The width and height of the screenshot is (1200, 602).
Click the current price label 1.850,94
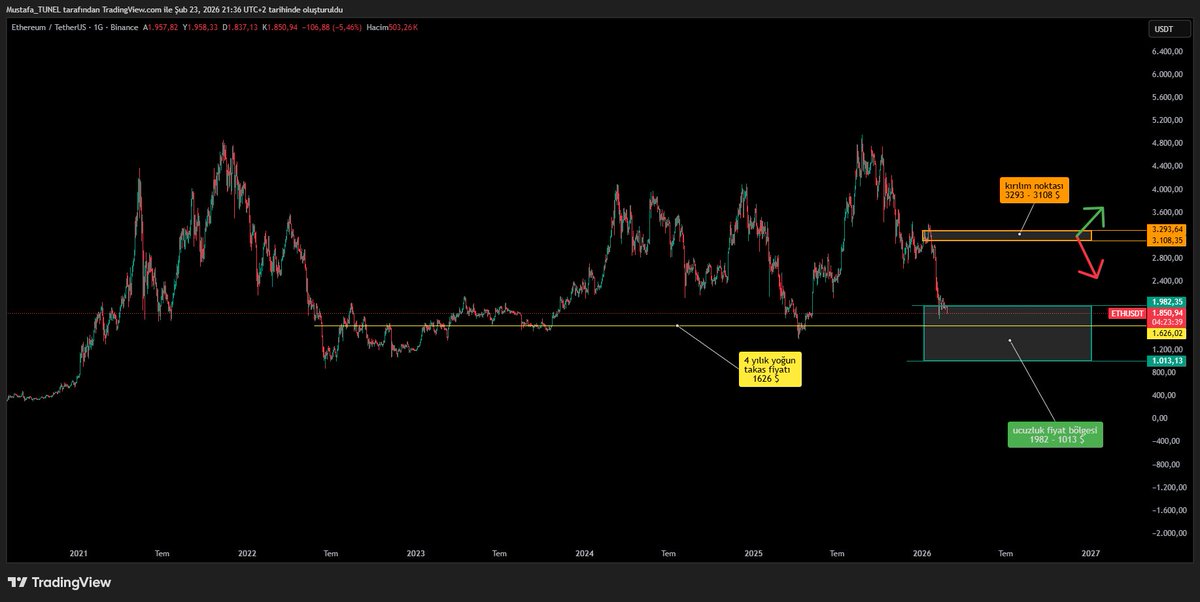point(1165,313)
